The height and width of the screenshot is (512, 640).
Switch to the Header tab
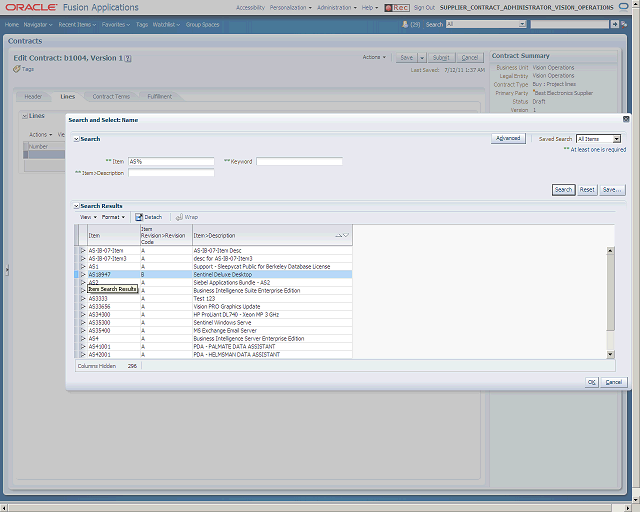coord(33,97)
